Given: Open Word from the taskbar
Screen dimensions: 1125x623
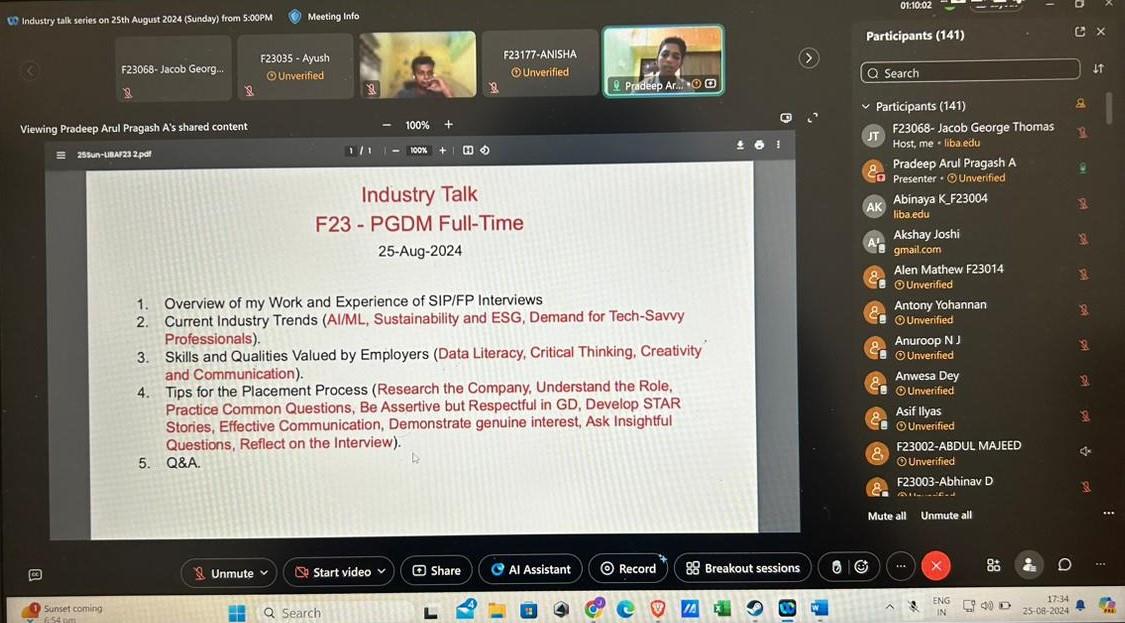Looking at the screenshot, I should (x=819, y=608).
